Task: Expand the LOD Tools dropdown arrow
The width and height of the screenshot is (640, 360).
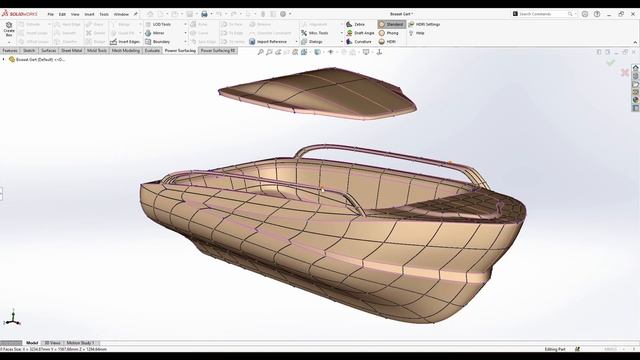Action: (185, 24)
